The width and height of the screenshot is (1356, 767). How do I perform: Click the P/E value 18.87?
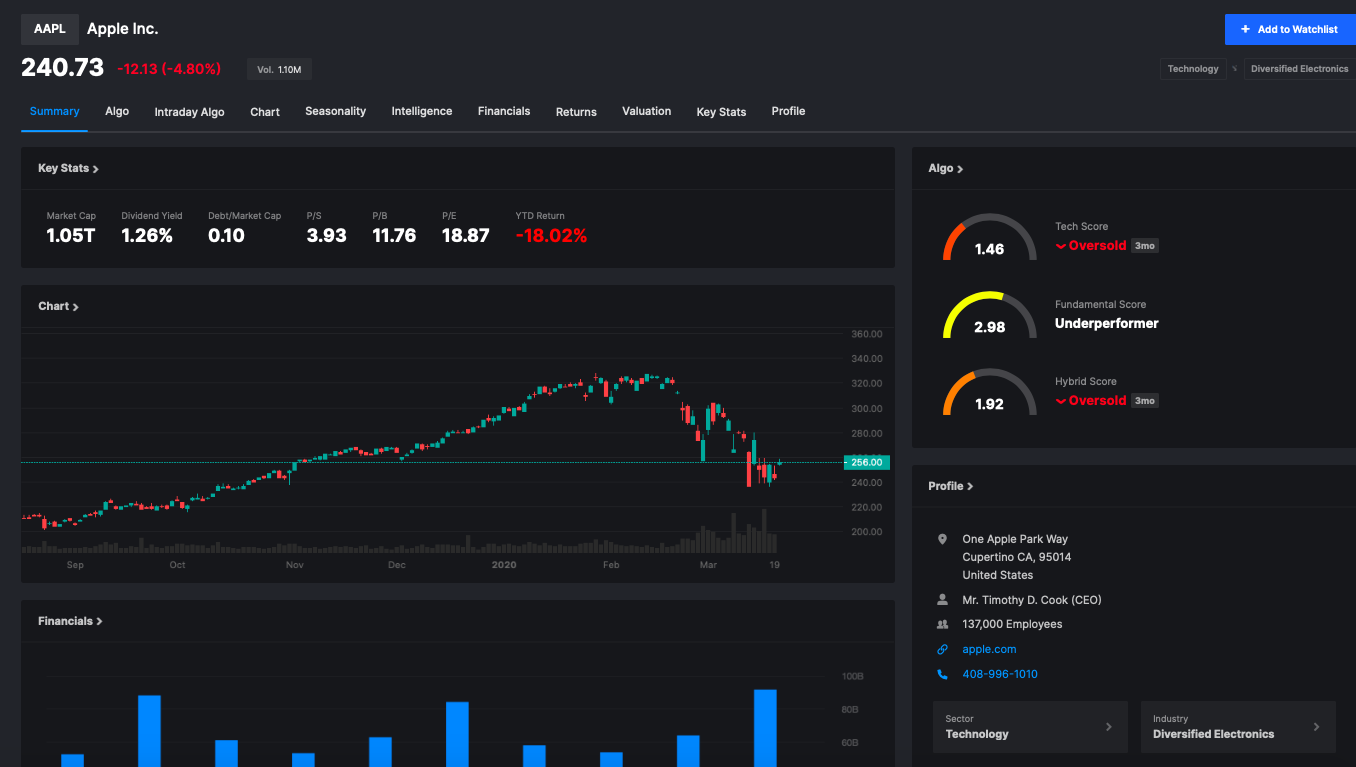[466, 236]
